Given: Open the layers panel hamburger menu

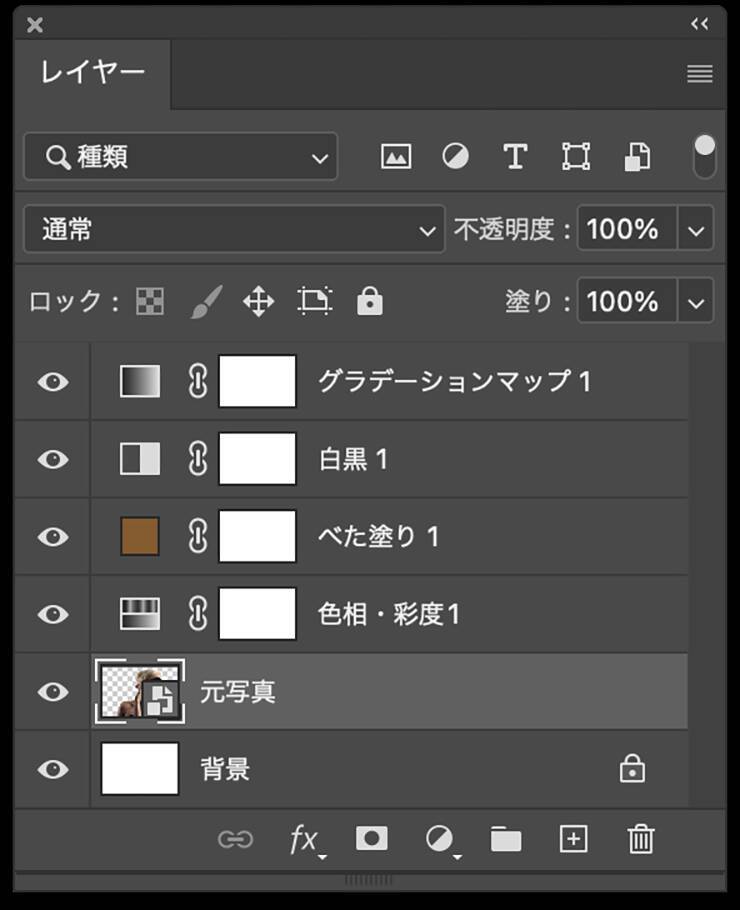Looking at the screenshot, I should 700,74.
